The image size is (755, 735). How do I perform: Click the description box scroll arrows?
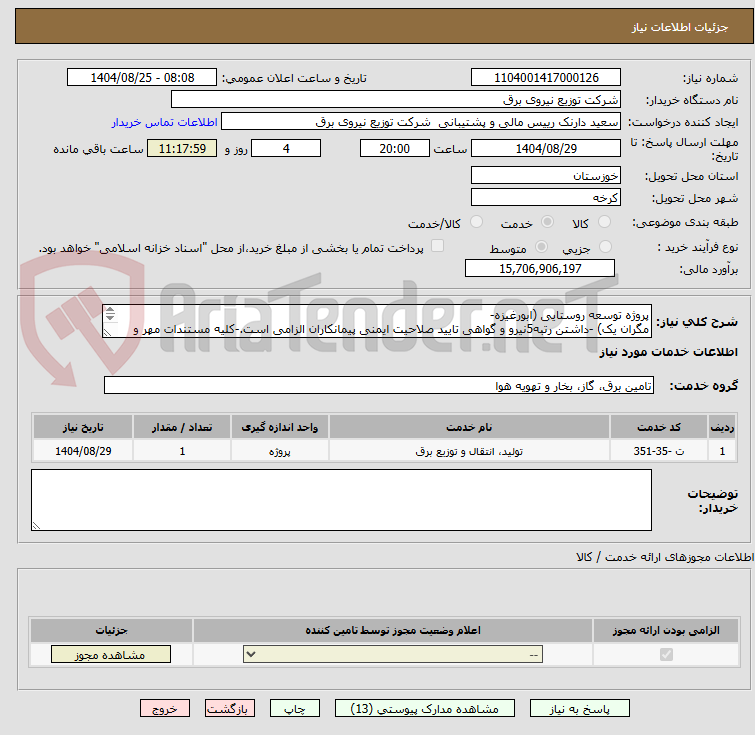(x=110, y=313)
